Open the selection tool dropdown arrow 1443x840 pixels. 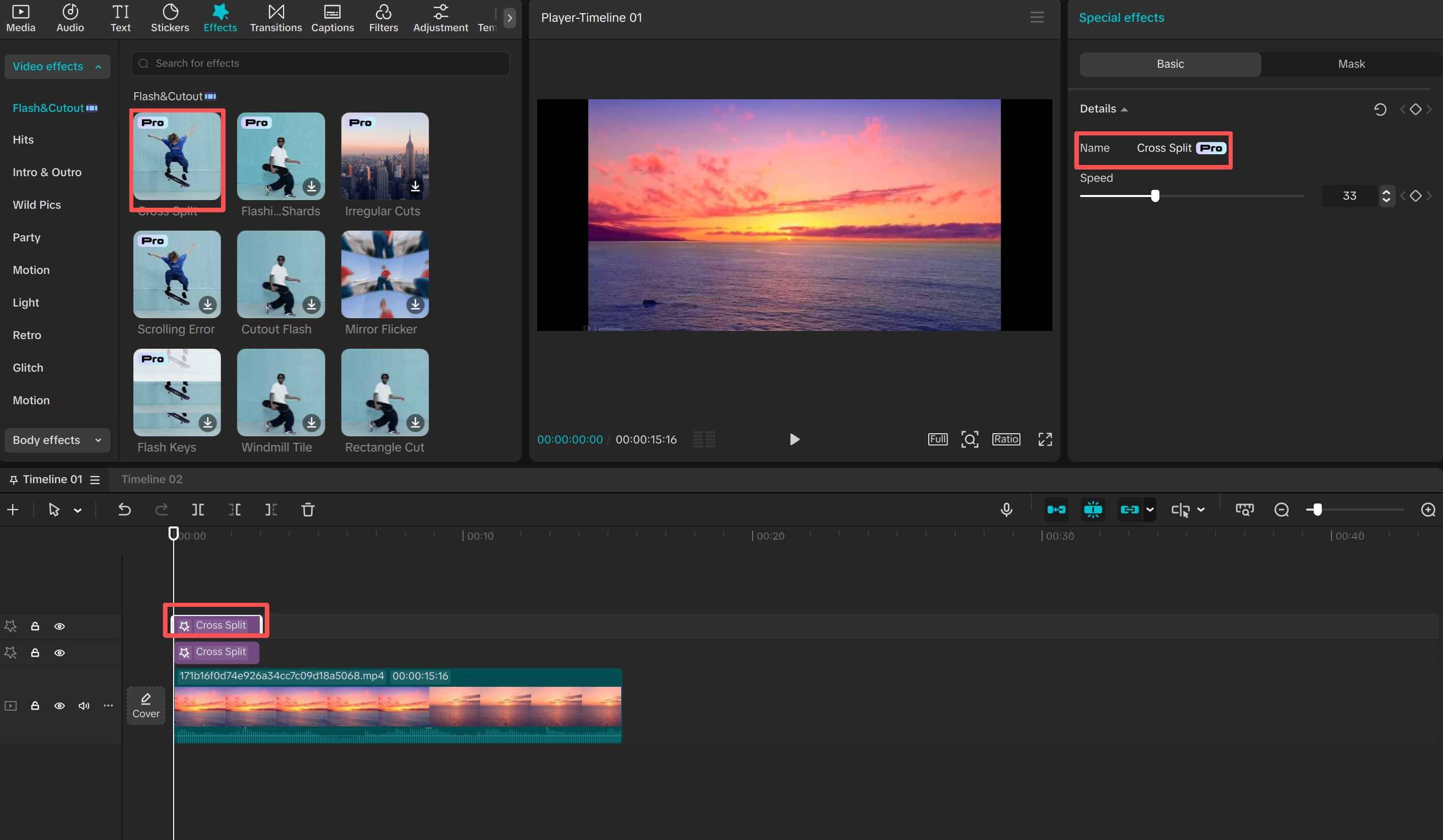78,510
